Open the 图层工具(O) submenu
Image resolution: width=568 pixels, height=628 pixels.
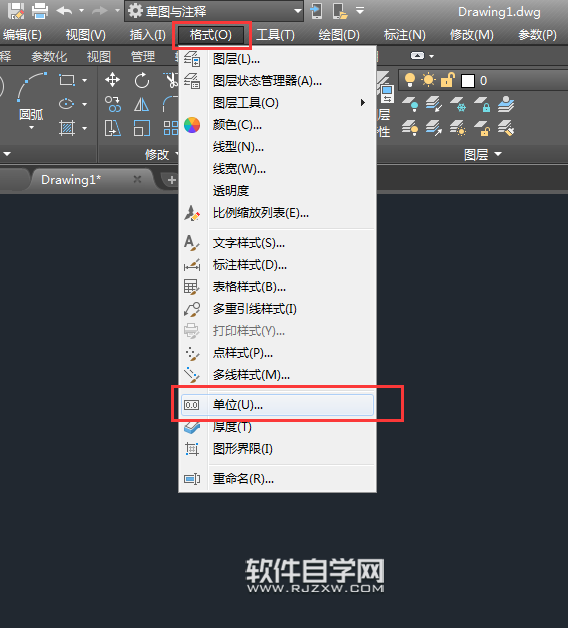[x=277, y=103]
